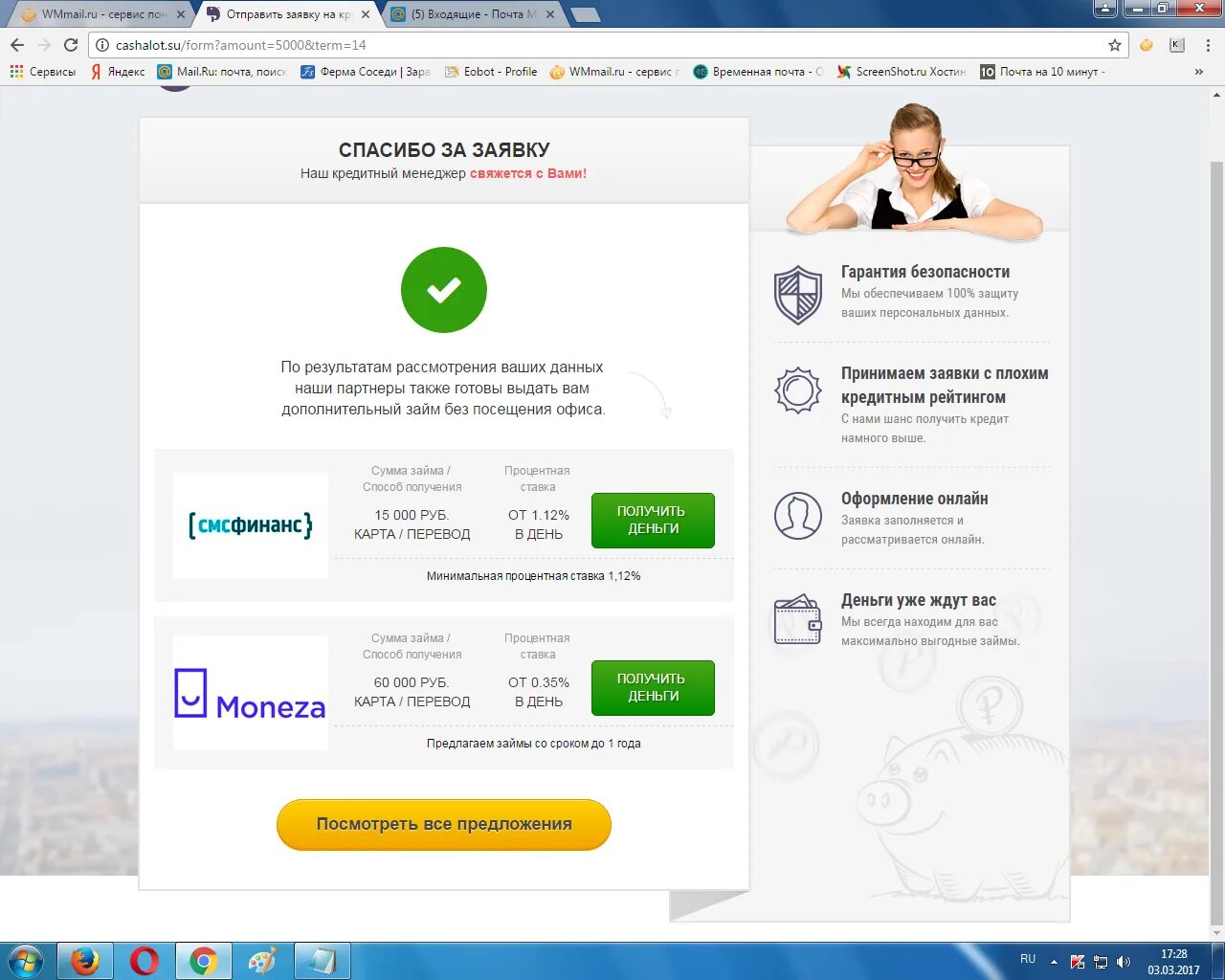
Task: Click the RU language indicator in tray
Action: point(1028,959)
